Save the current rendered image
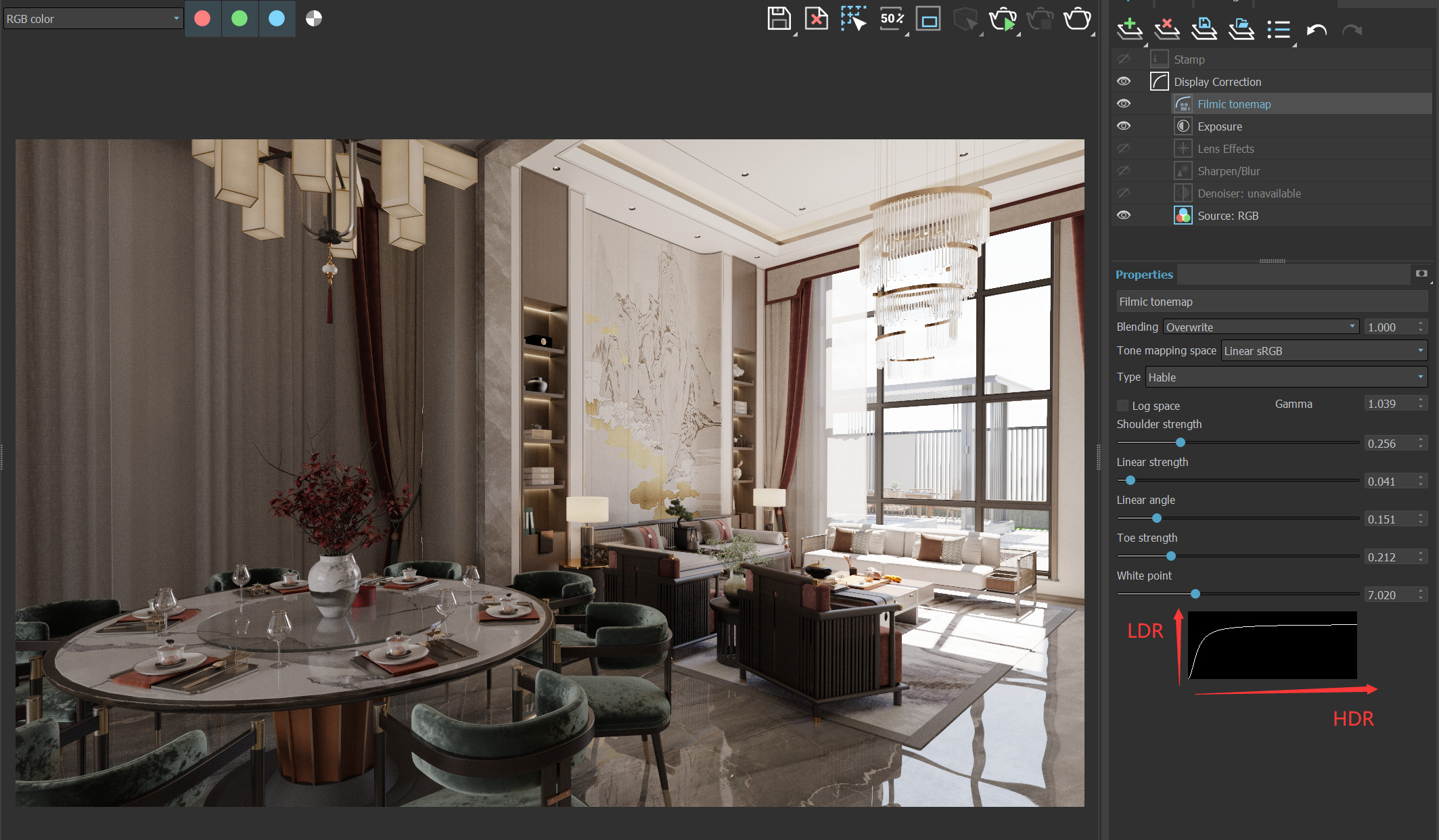Screen dimensions: 1439x840 click(779, 18)
